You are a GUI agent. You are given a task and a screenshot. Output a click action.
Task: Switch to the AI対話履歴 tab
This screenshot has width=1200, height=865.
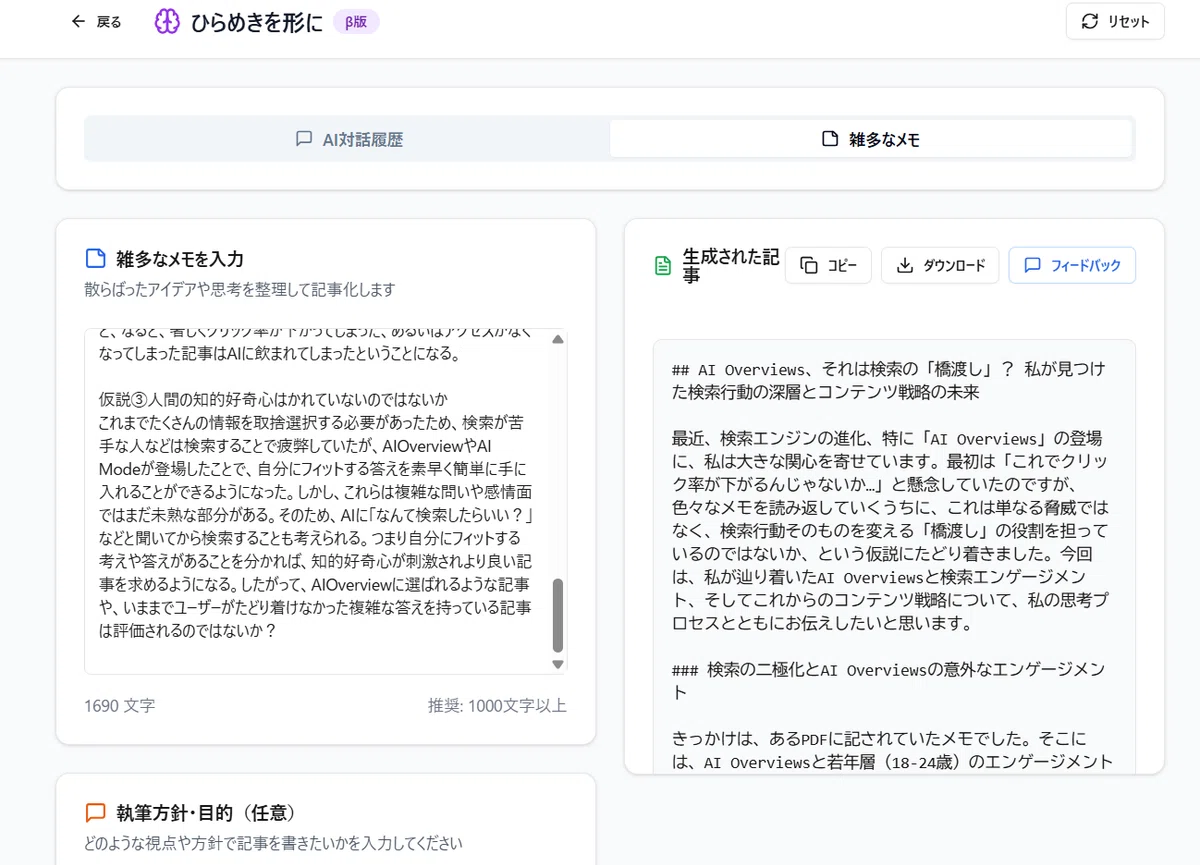tap(348, 139)
